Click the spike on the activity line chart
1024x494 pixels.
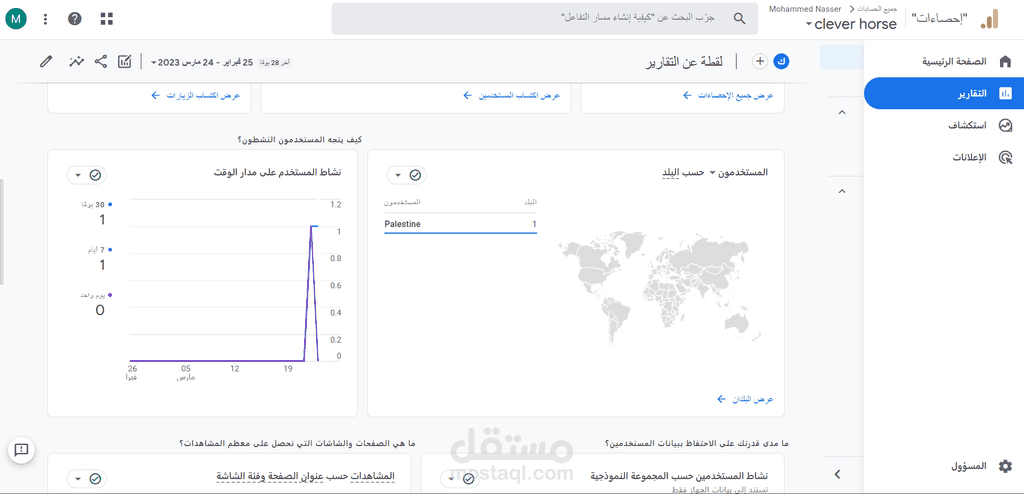(x=312, y=226)
